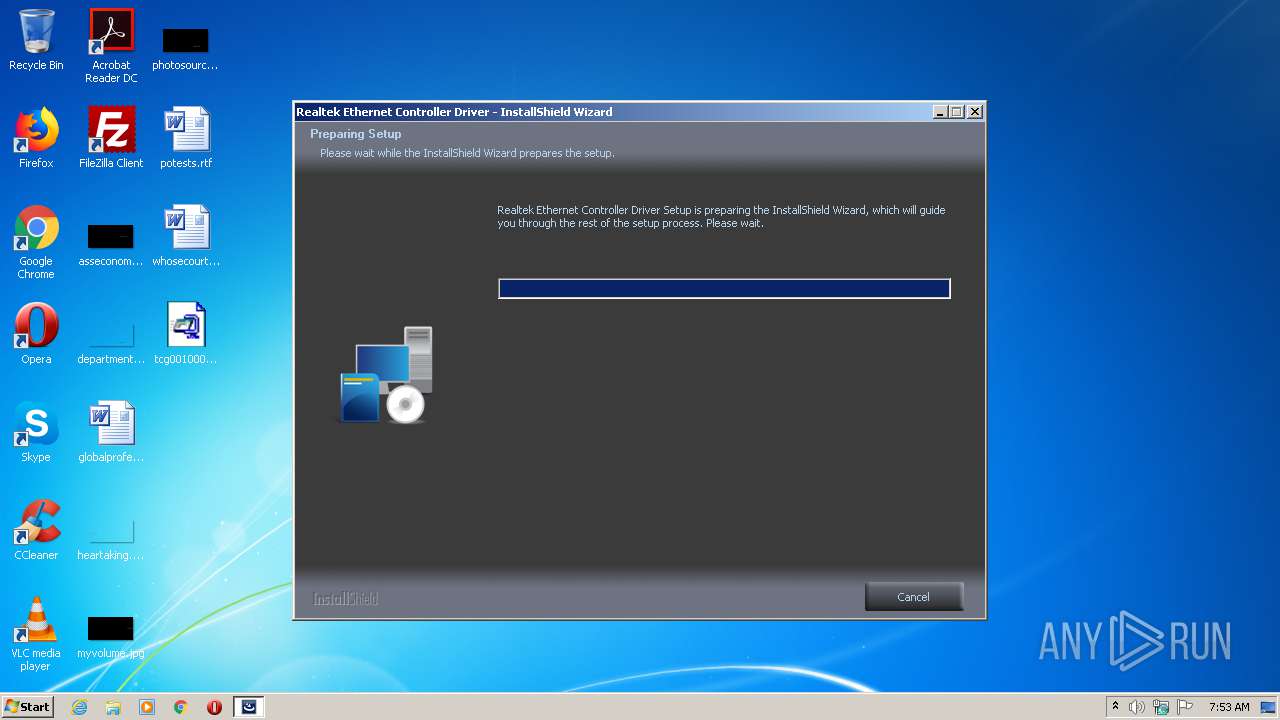1280x720 pixels.
Task: Open Windows Explorer taskbar icon
Action: [x=113, y=707]
